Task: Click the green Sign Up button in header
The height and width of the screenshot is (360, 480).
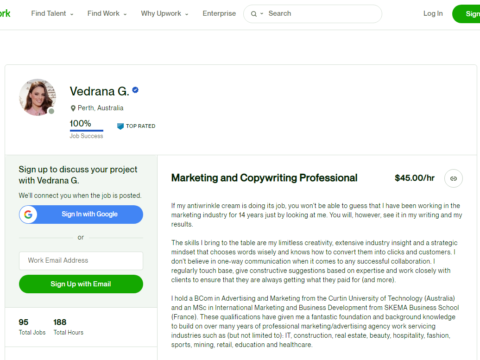Action: point(466,14)
